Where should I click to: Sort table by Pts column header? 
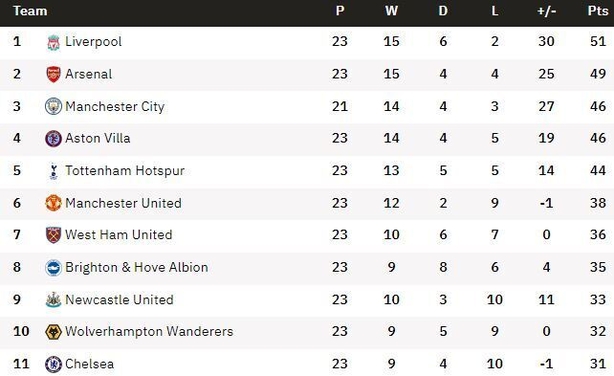click(598, 11)
